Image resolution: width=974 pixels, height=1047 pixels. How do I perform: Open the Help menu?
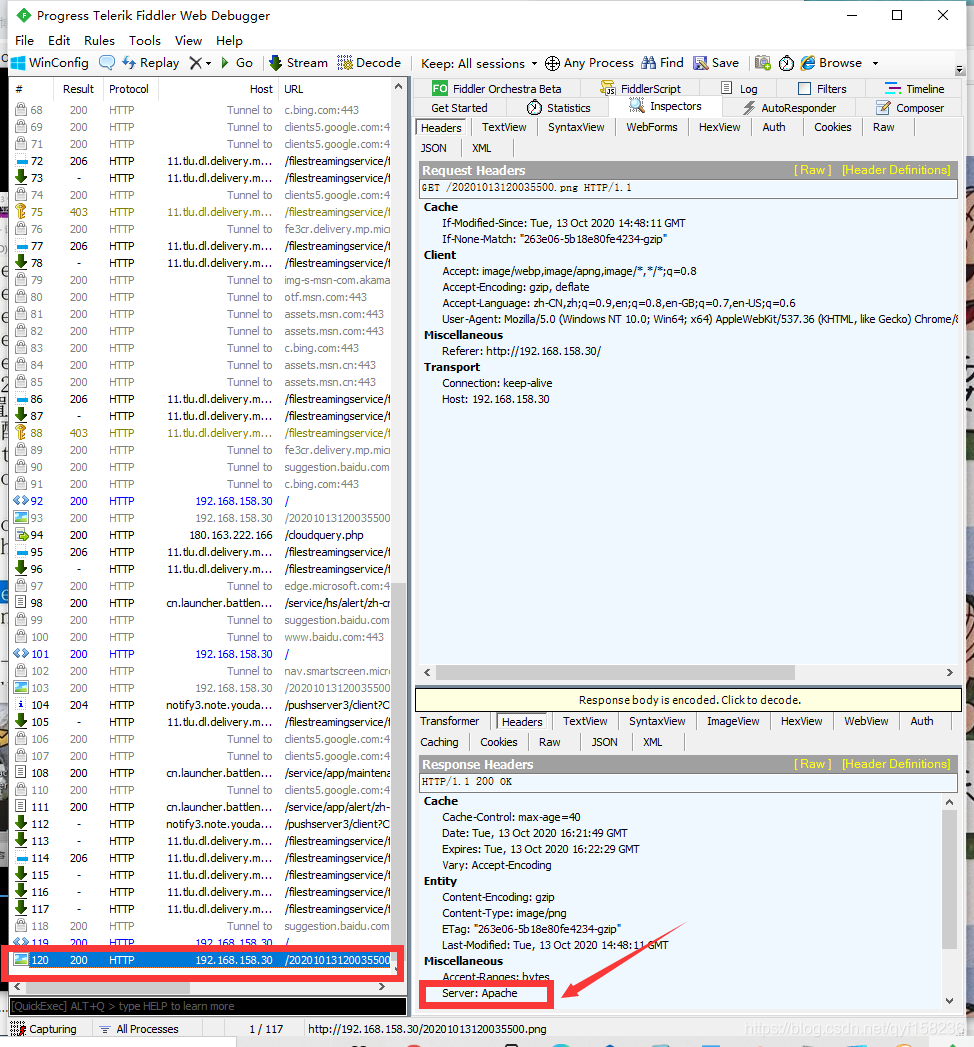(229, 41)
